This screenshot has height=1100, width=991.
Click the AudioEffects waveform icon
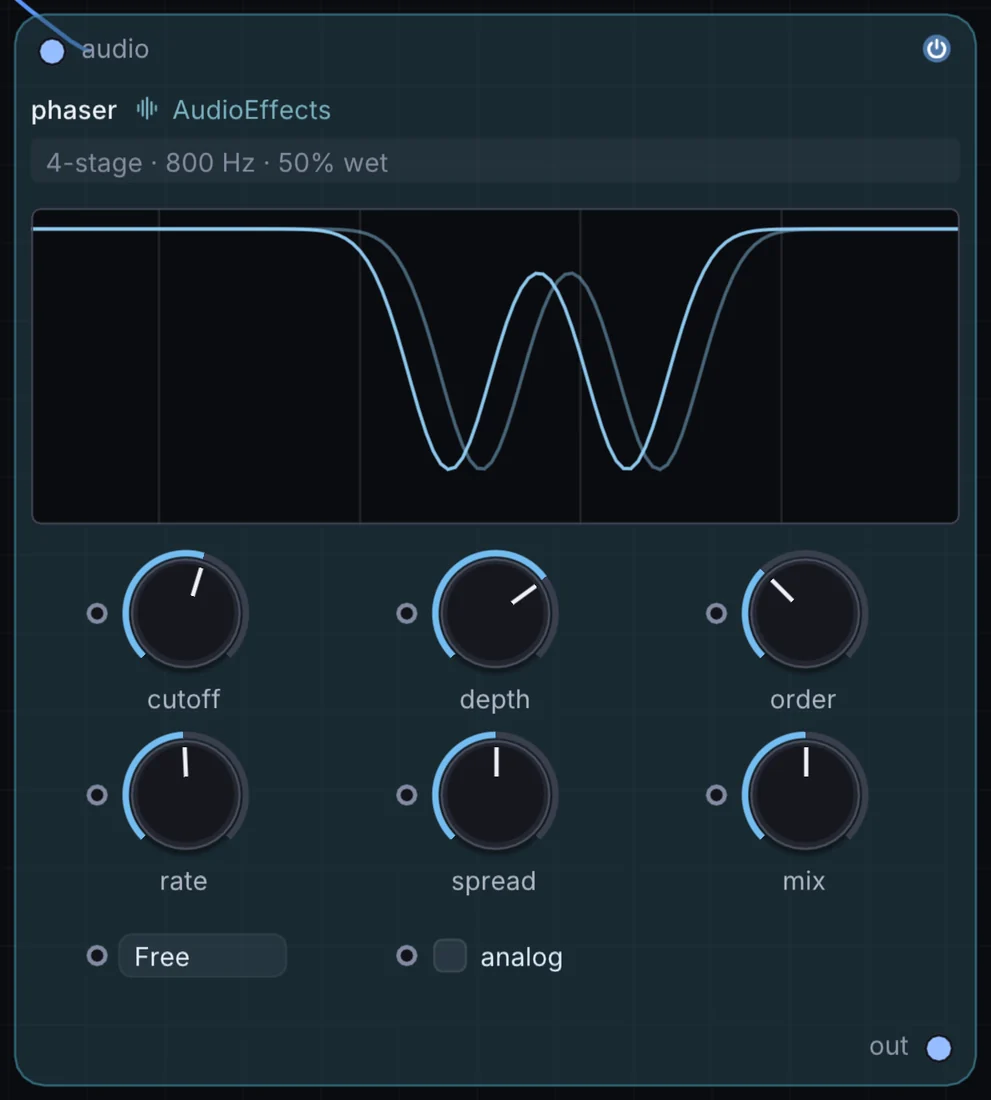147,109
